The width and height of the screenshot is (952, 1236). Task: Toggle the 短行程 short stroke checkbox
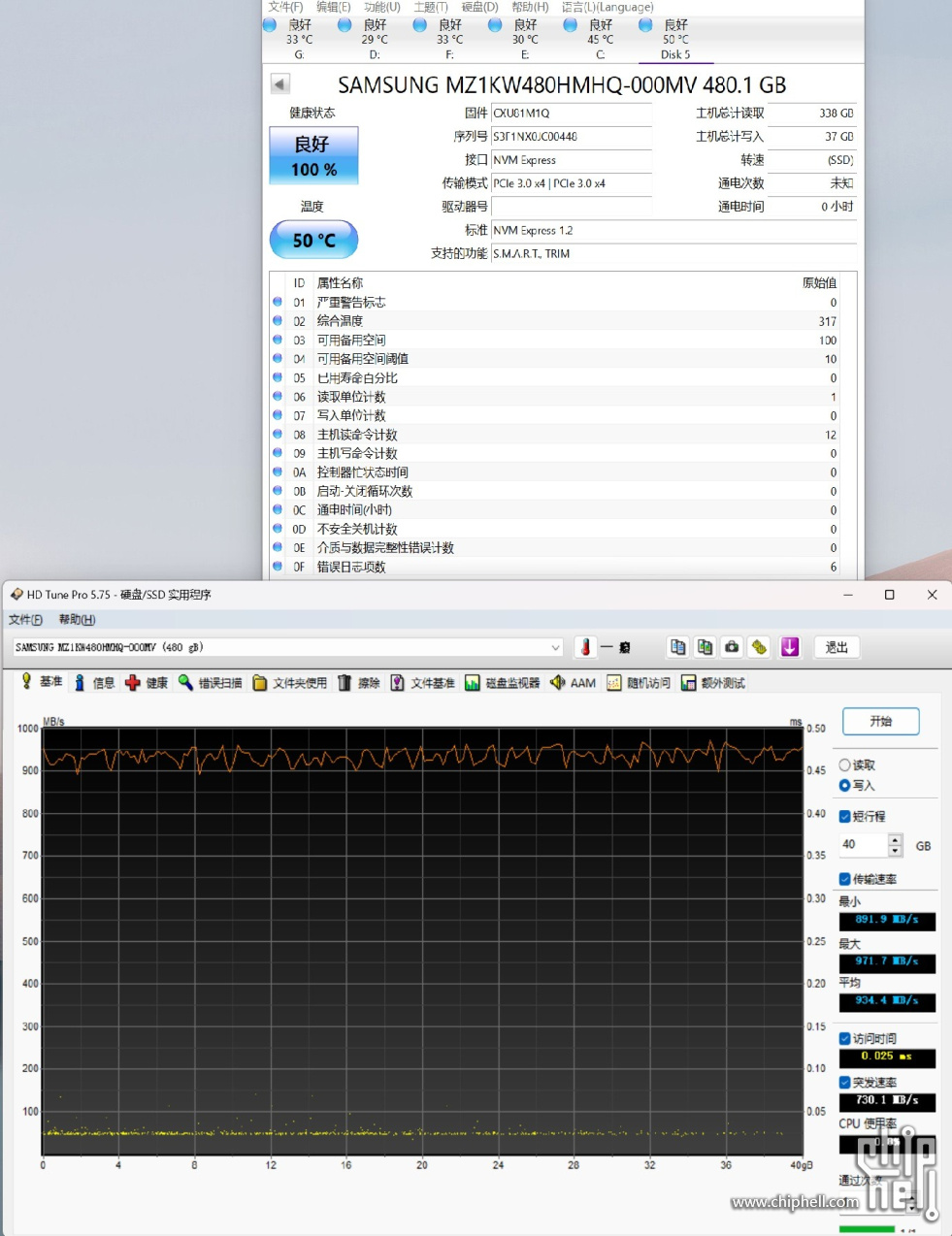[x=844, y=817]
